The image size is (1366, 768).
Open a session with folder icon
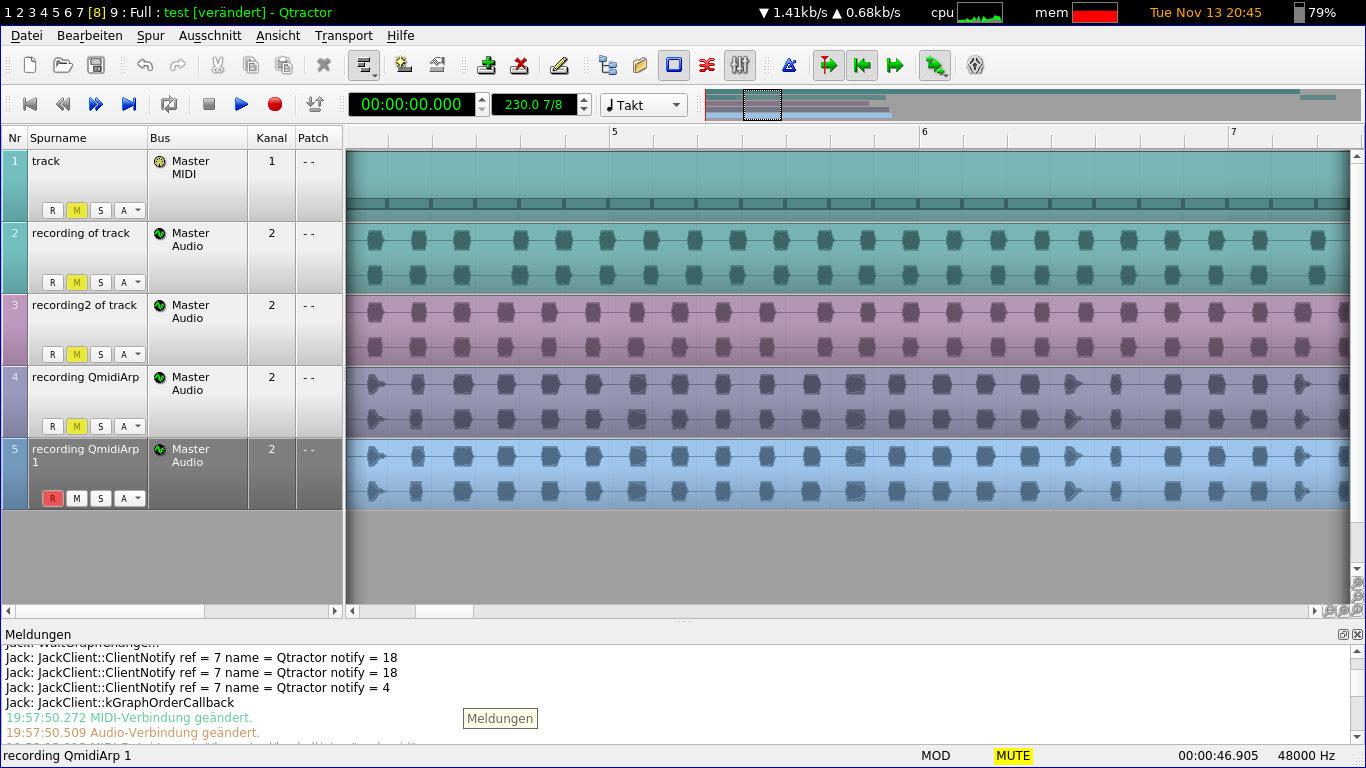coord(63,65)
